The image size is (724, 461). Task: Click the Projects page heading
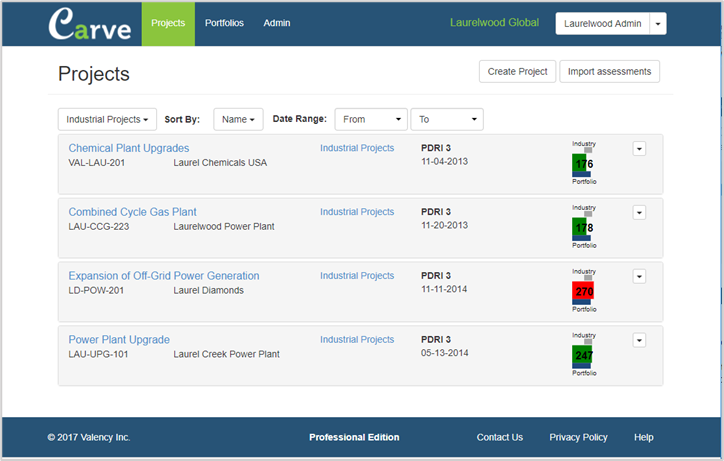94,74
